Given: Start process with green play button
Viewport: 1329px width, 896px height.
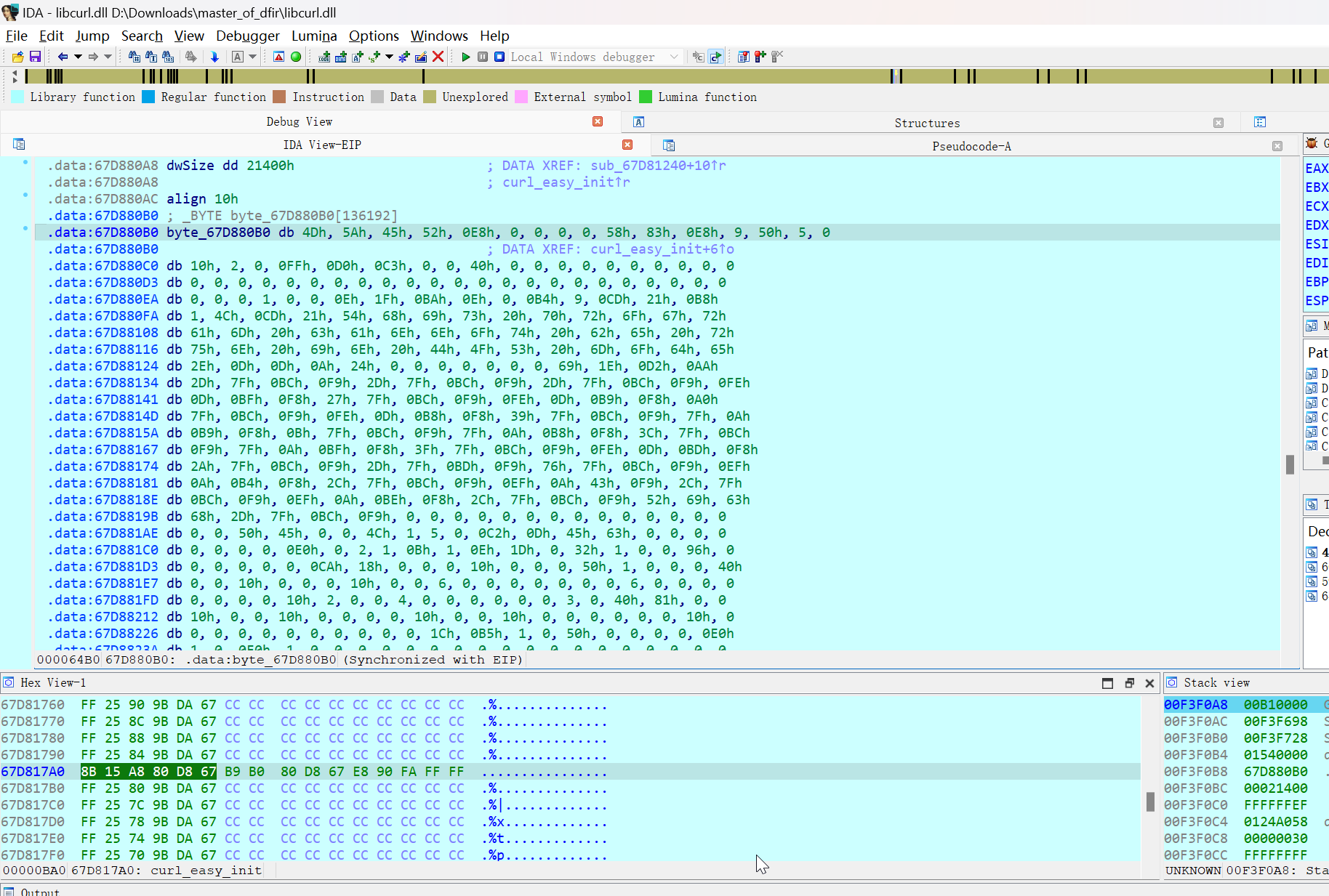Looking at the screenshot, I should [466, 57].
